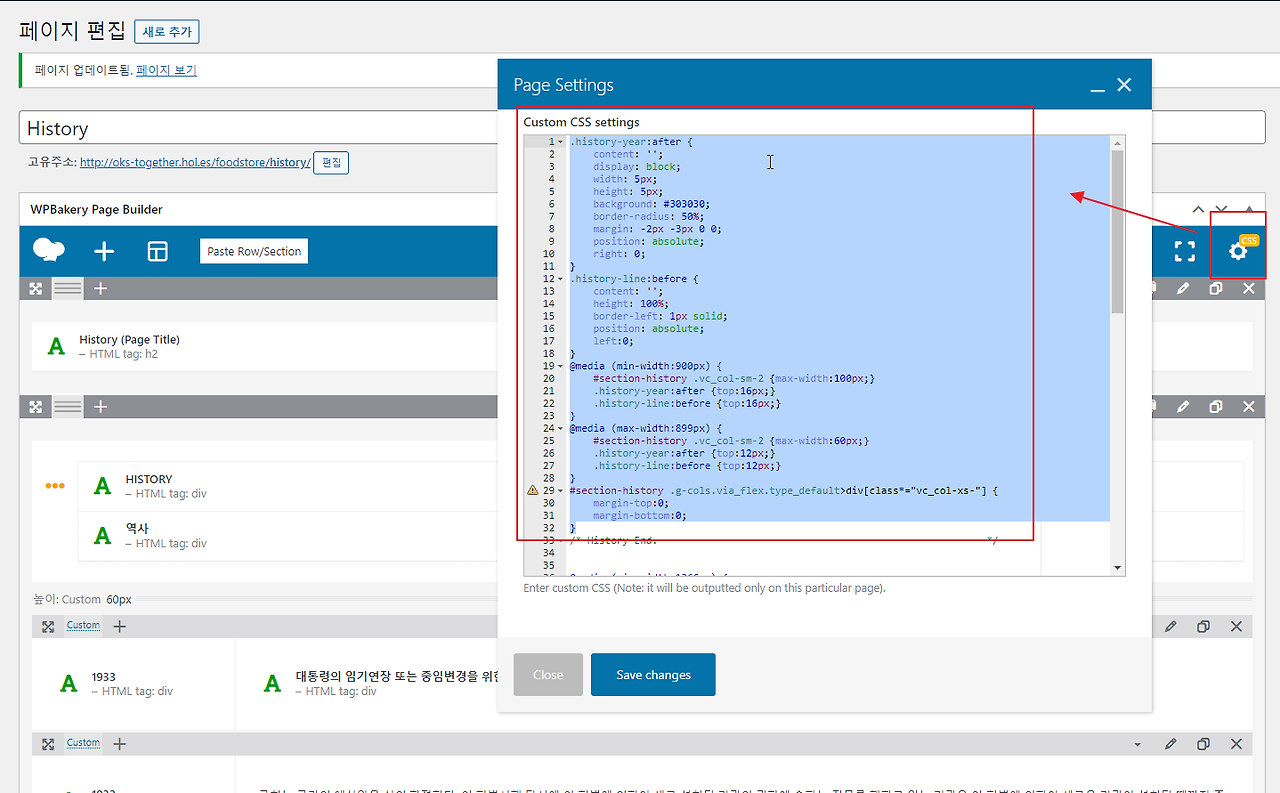
Task: Clone the row containing 역사
Action: (x=1216, y=407)
